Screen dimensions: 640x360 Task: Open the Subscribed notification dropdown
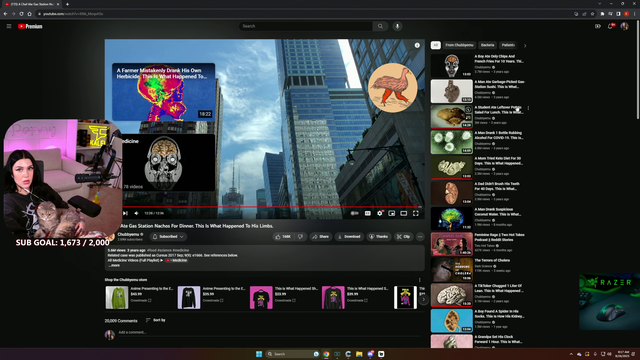point(168,237)
